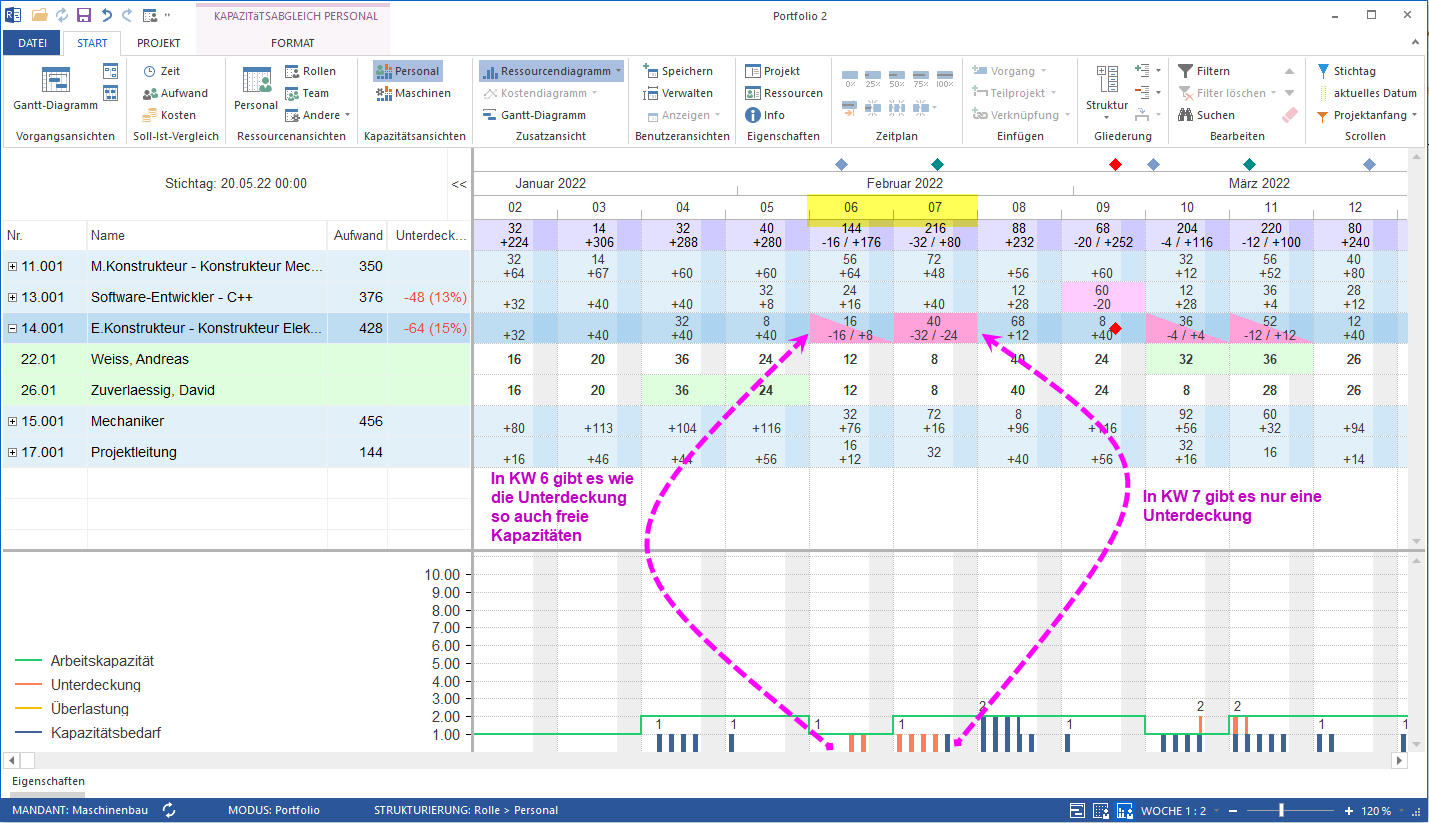
Task: Click the Filtern funnel icon
Action: (x=1186, y=71)
